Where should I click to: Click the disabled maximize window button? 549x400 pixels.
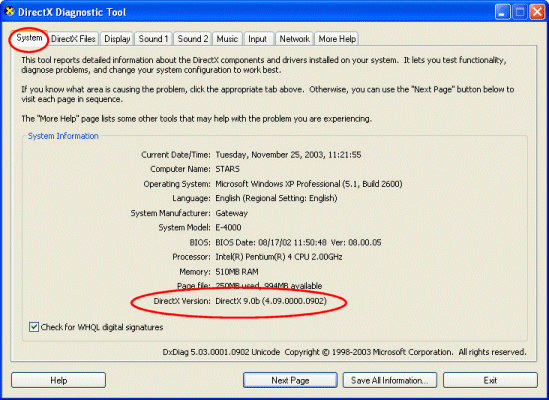pos(520,12)
